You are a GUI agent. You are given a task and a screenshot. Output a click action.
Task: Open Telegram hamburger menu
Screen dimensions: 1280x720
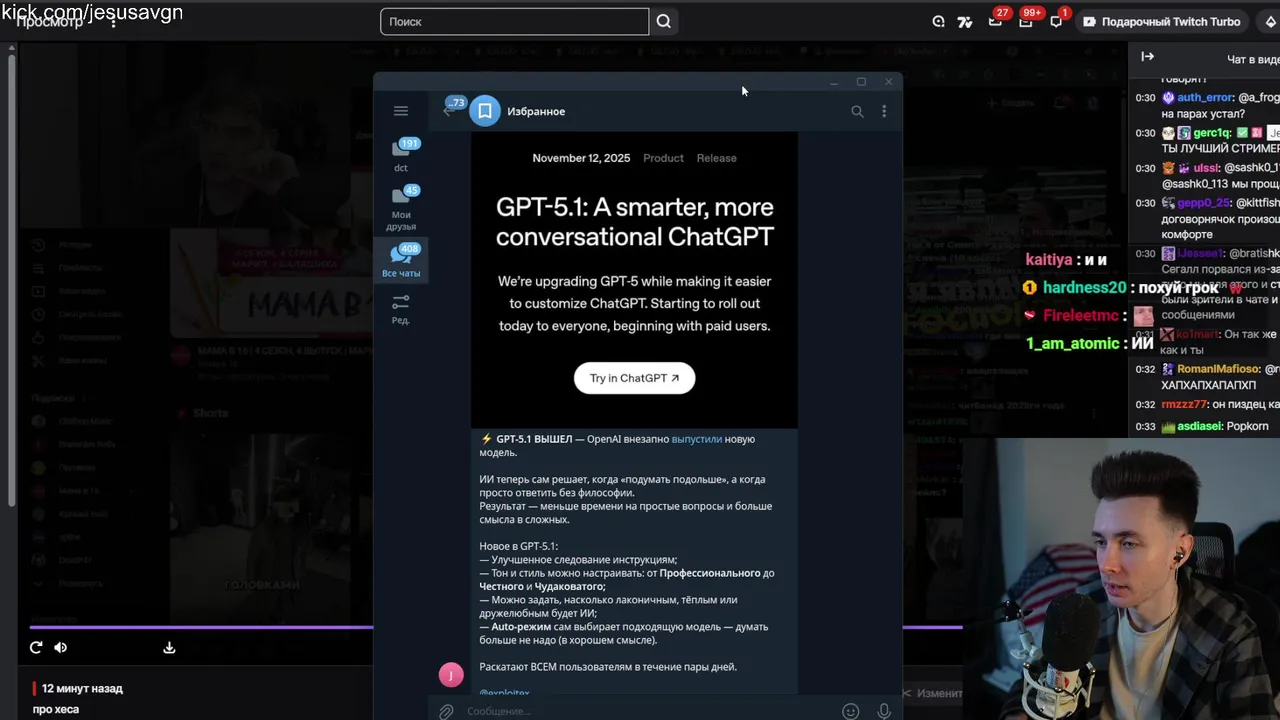(401, 111)
